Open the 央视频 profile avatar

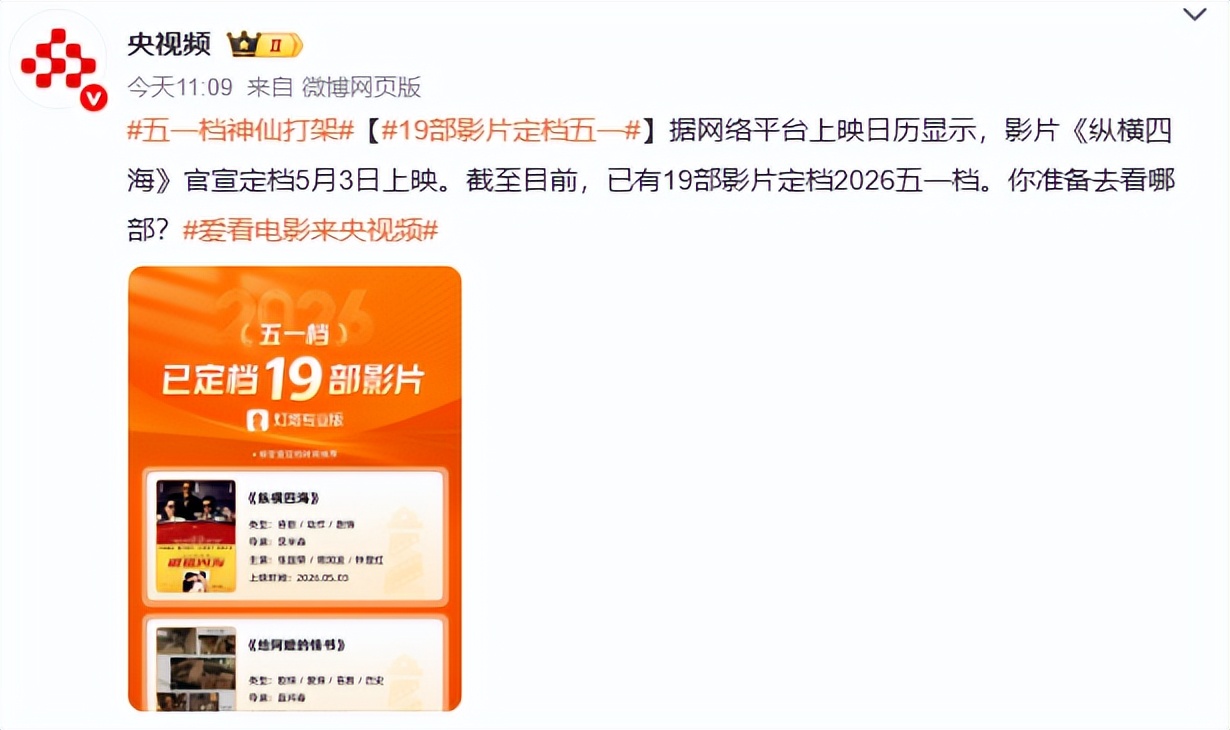[x=58, y=60]
